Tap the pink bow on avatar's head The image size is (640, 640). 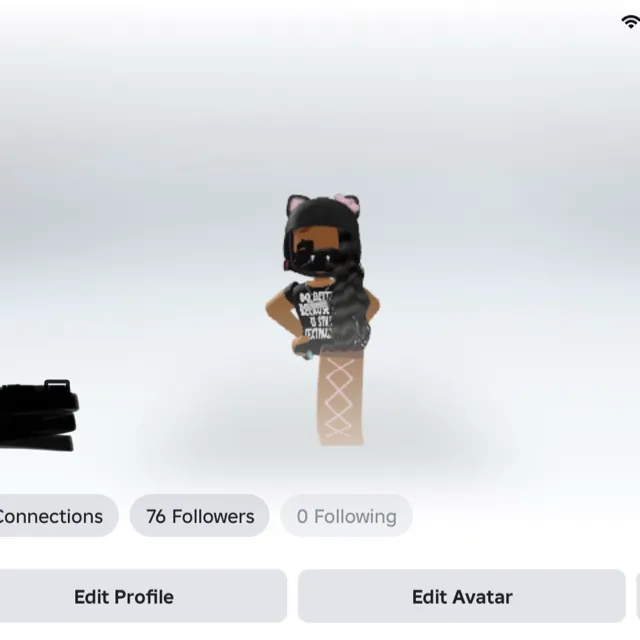pyautogui.click(x=348, y=202)
